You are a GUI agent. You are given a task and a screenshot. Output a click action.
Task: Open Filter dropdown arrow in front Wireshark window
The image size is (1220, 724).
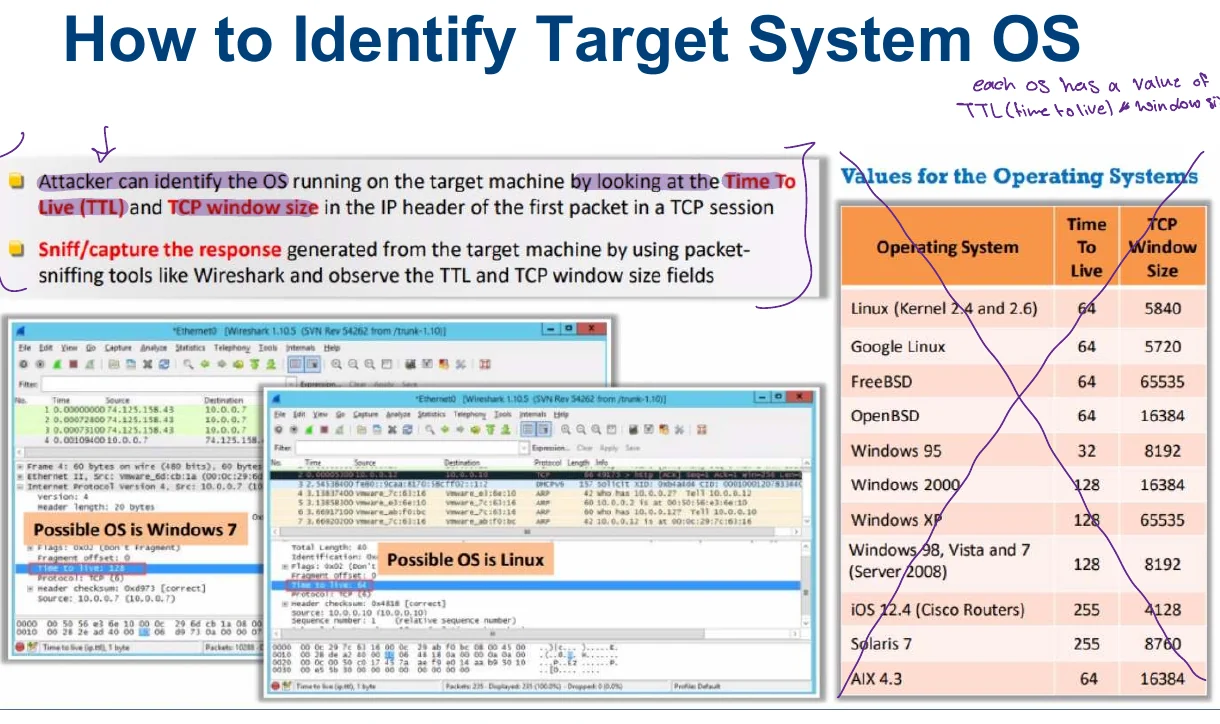point(523,447)
